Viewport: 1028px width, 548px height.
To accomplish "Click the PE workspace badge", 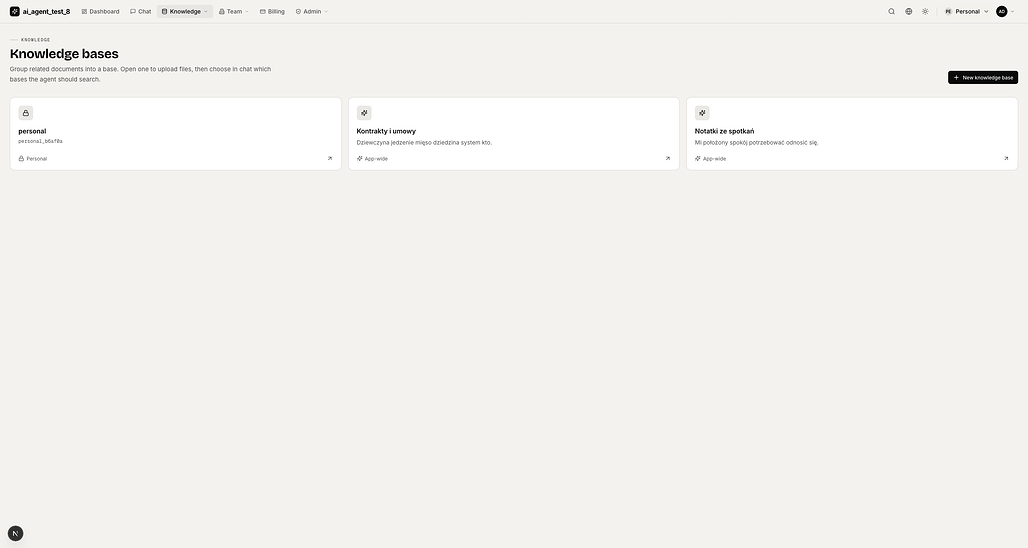I will [948, 11].
